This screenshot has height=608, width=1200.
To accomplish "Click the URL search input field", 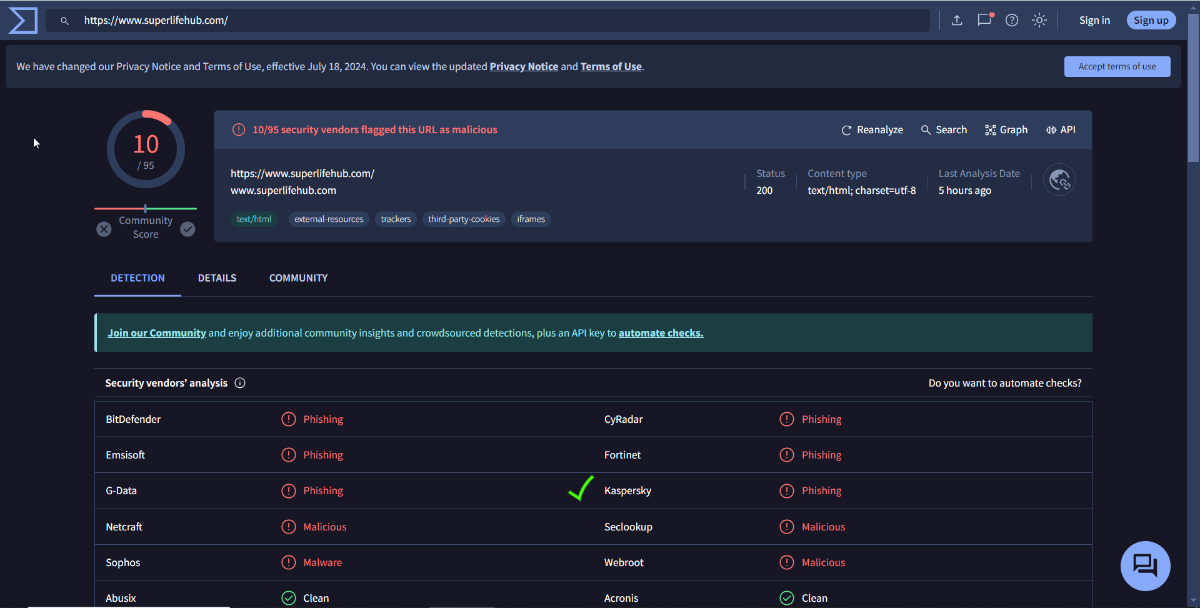I will pyautogui.click(x=490, y=20).
